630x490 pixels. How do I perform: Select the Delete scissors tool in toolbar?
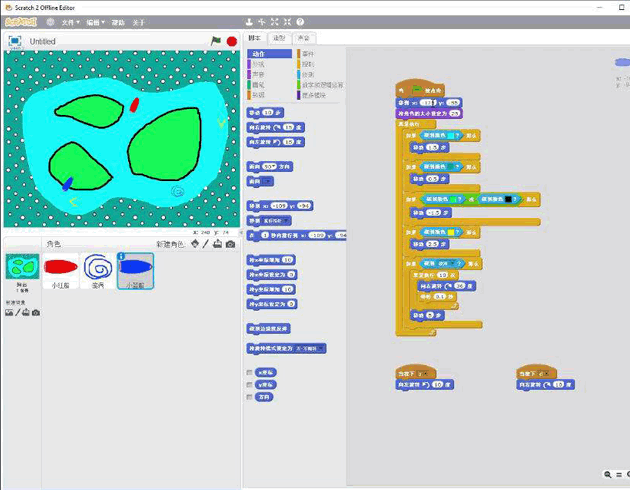262,22
